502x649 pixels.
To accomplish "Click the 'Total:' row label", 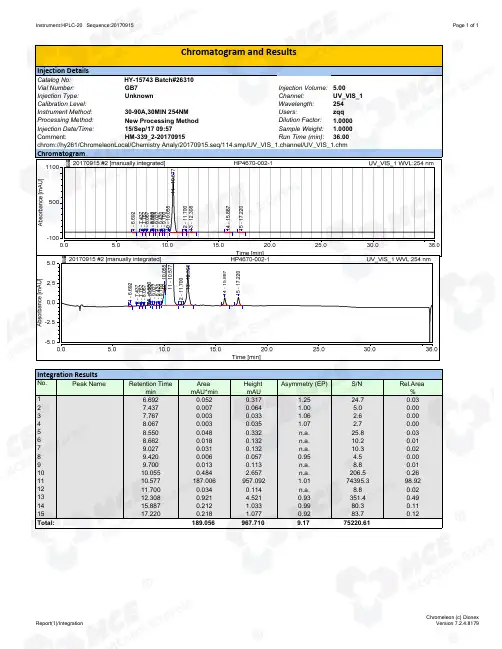I will point(46,523).
